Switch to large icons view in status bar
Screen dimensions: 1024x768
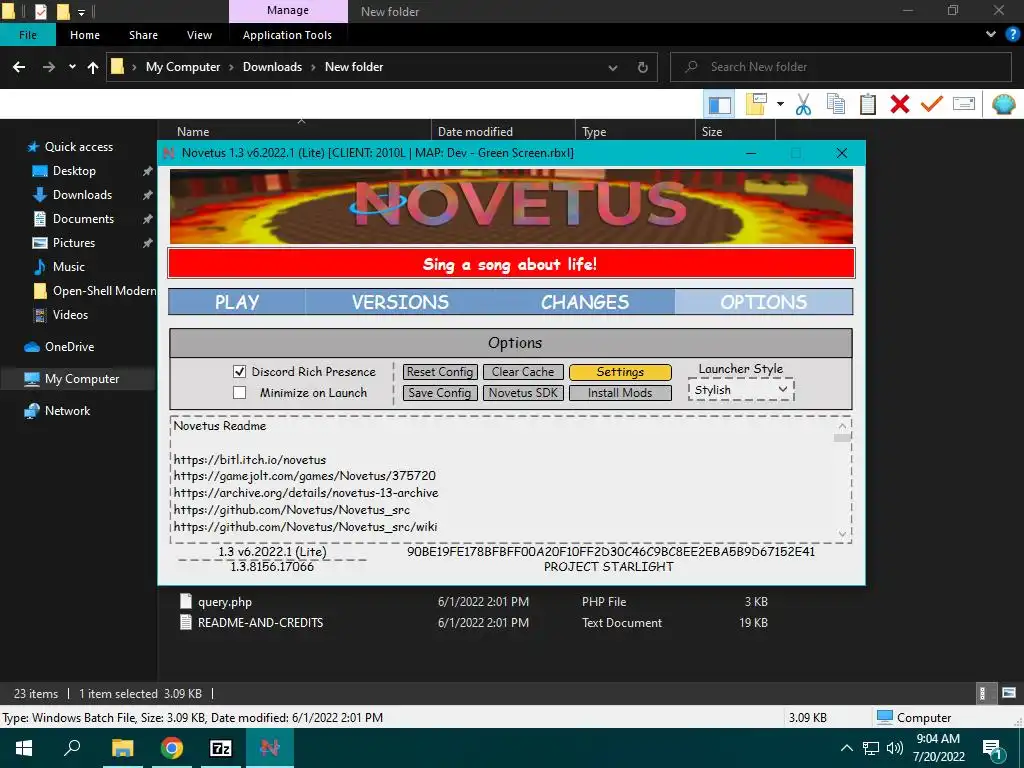(x=1009, y=693)
